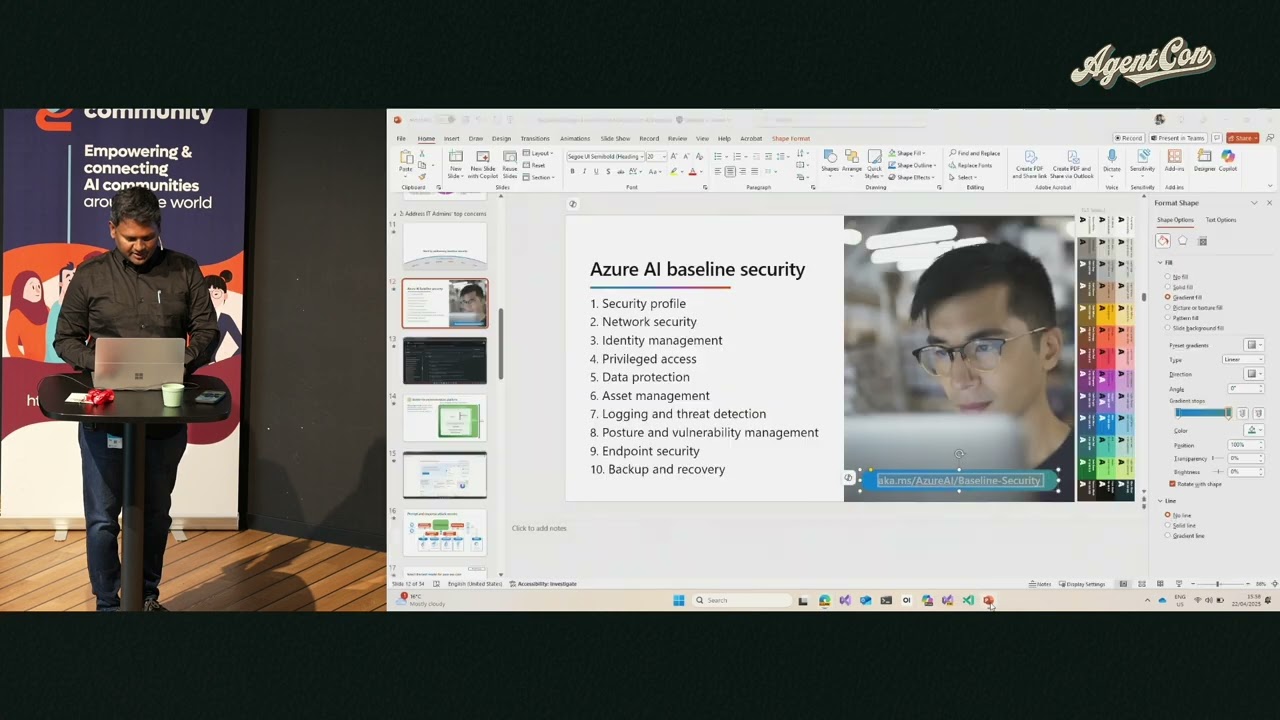Click the gradient stops bar
1280x720 pixels.
pyautogui.click(x=1204, y=413)
